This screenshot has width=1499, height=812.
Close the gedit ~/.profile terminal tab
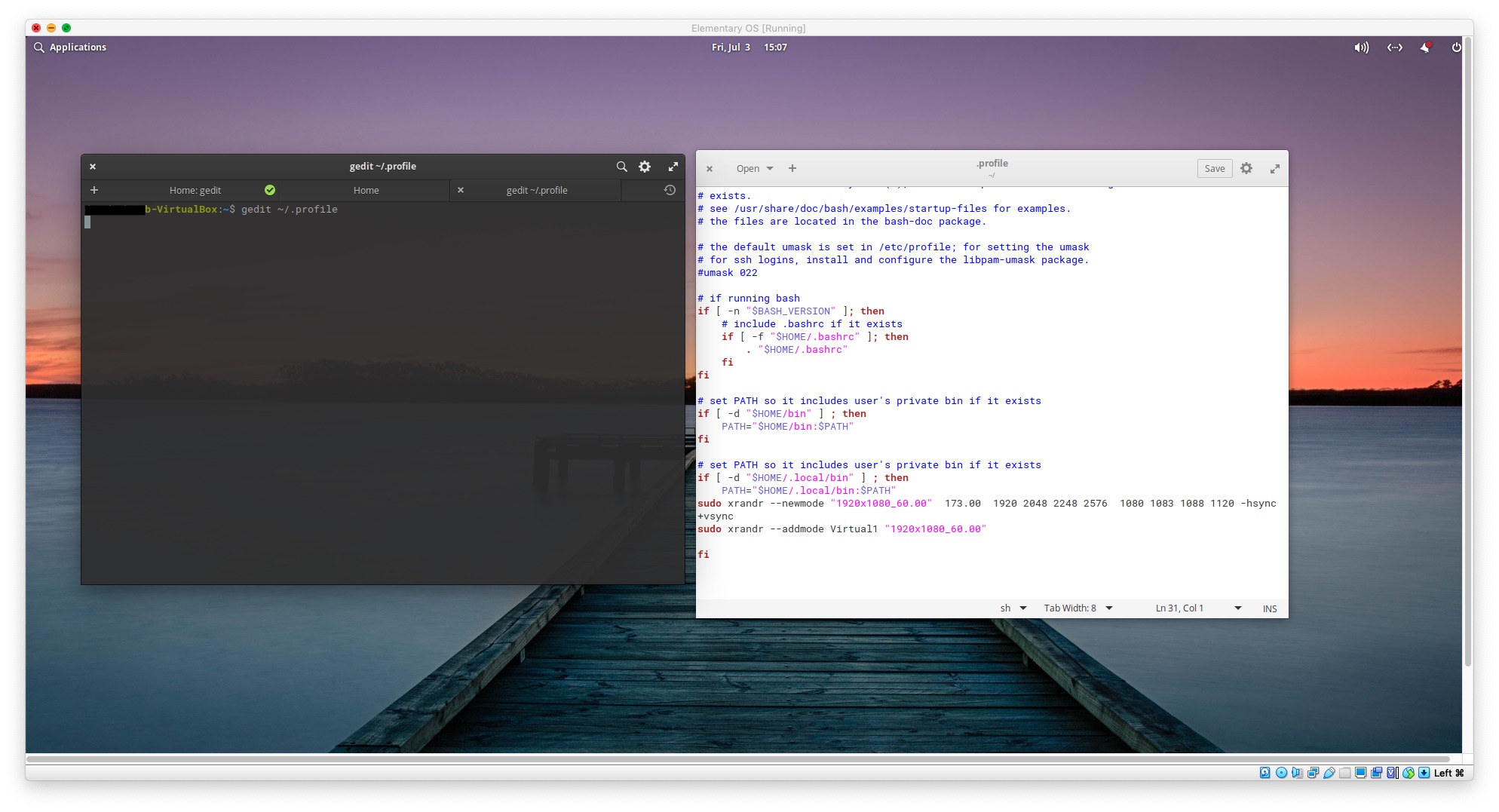(x=461, y=190)
